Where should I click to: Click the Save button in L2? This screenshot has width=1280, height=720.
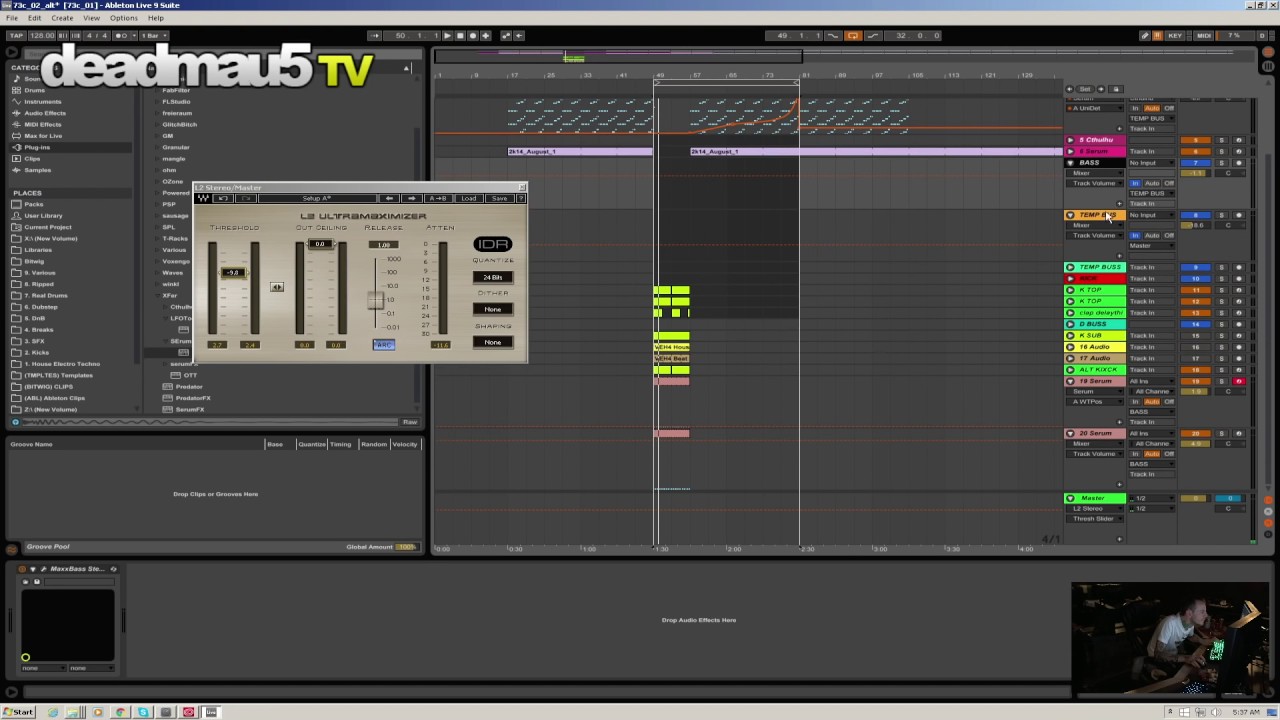tap(499, 198)
